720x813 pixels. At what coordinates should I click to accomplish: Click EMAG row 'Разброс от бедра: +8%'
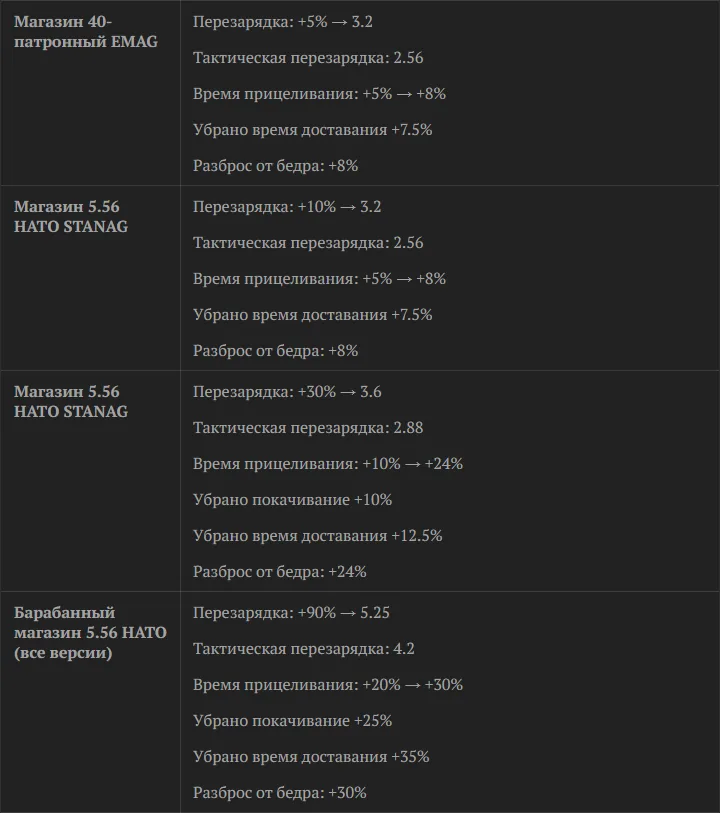tap(276, 166)
